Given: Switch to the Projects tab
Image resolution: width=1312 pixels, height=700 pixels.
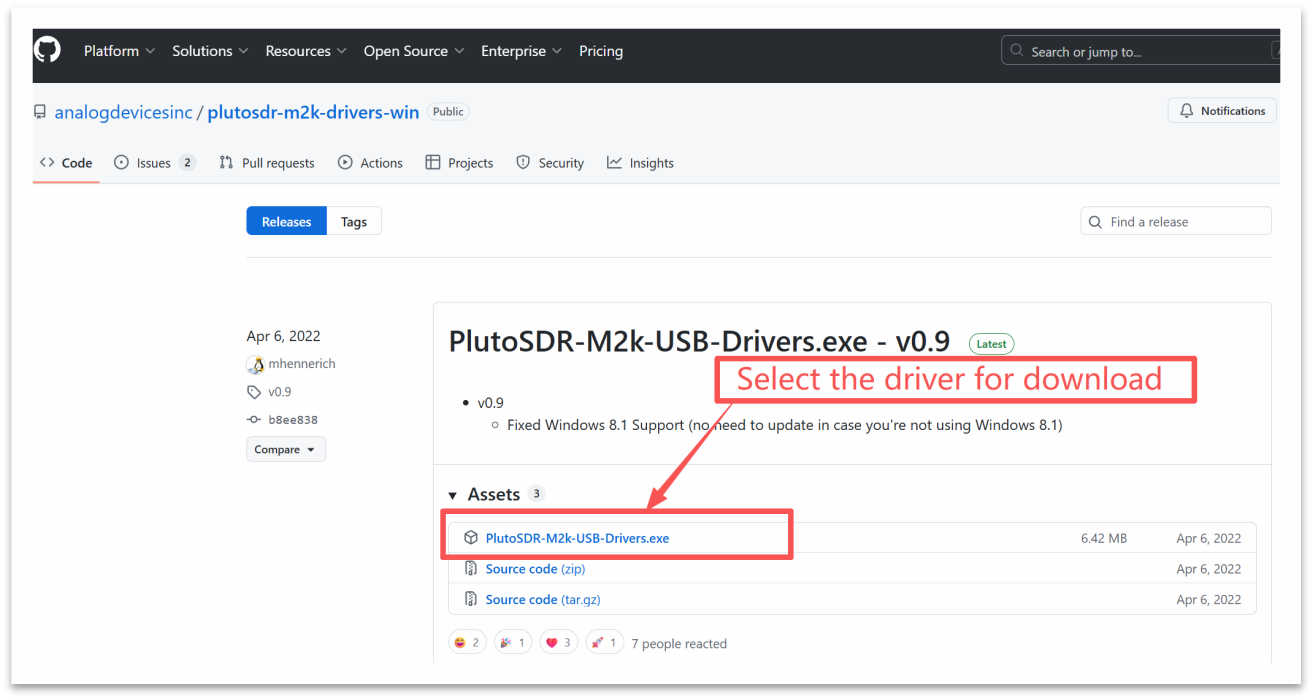Looking at the screenshot, I should (x=459, y=163).
